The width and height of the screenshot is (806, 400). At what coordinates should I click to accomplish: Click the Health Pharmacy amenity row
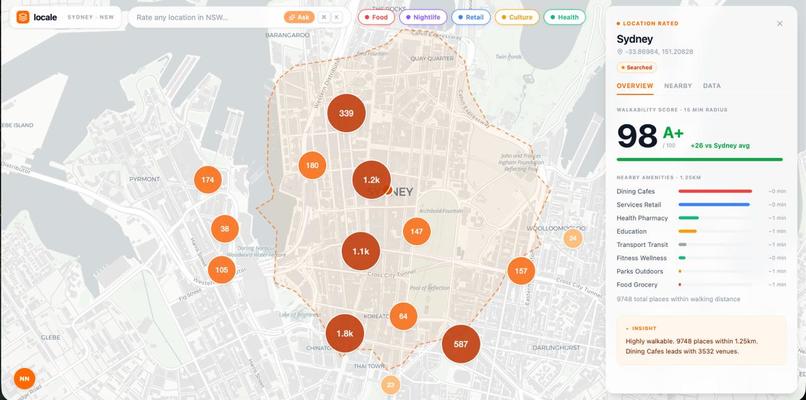coord(702,218)
